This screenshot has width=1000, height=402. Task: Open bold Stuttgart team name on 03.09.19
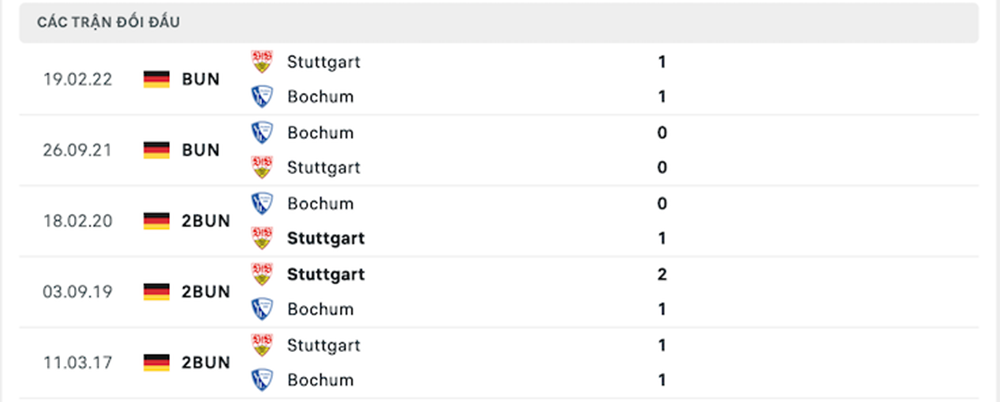(325, 274)
